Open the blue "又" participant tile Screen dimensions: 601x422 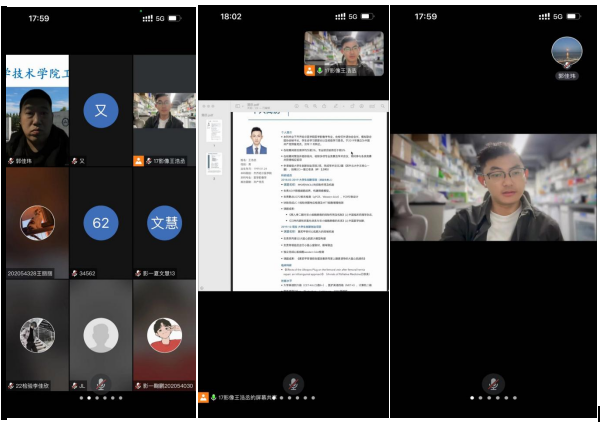tap(100, 109)
